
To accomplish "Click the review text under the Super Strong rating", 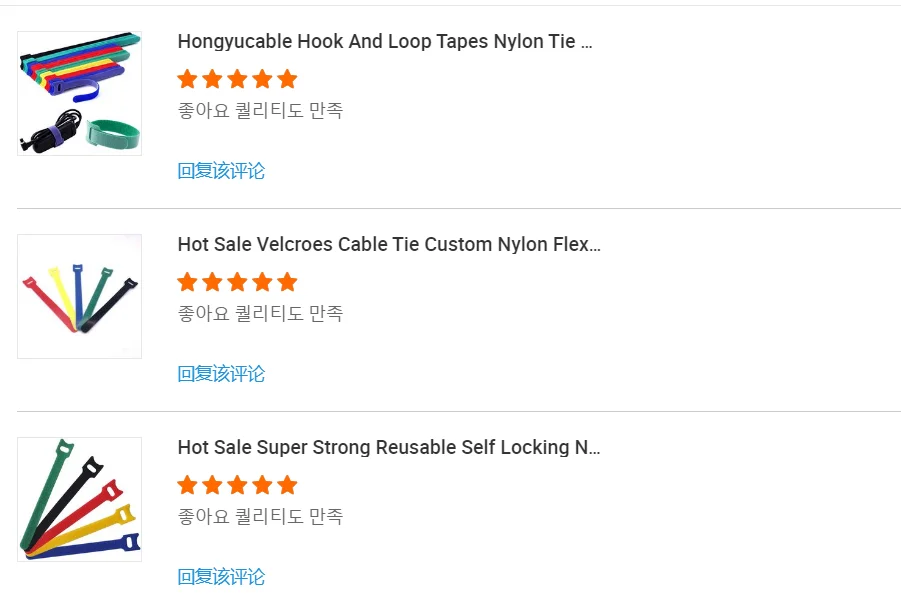I will click(x=260, y=517).
